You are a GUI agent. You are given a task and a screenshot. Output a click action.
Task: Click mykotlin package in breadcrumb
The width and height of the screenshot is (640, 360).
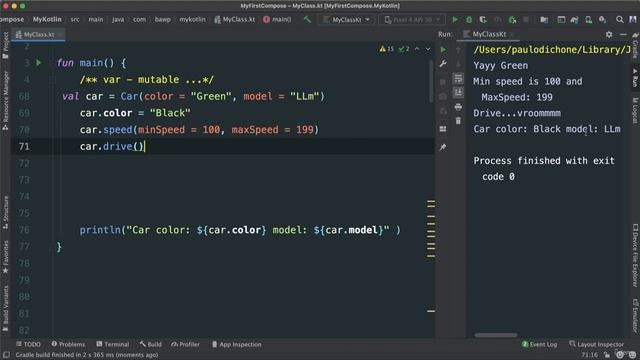192,19
